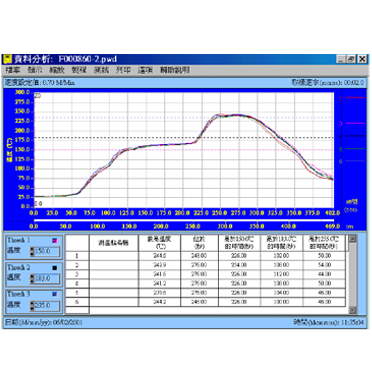
Task: Click the Thresh 1 temperature stepper arrows
Action: tap(32, 251)
